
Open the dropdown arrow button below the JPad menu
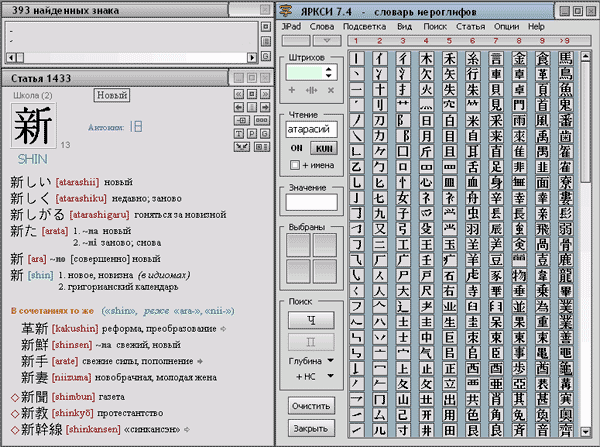click(x=327, y=40)
